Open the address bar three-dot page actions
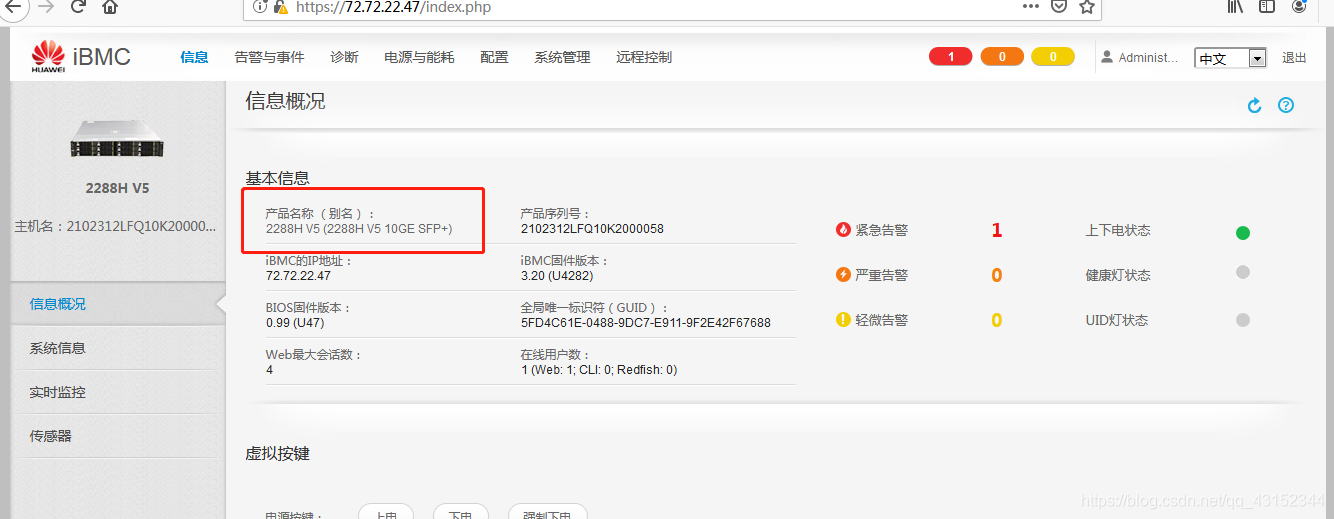Screen dimensions: 1334x519 1031,7
